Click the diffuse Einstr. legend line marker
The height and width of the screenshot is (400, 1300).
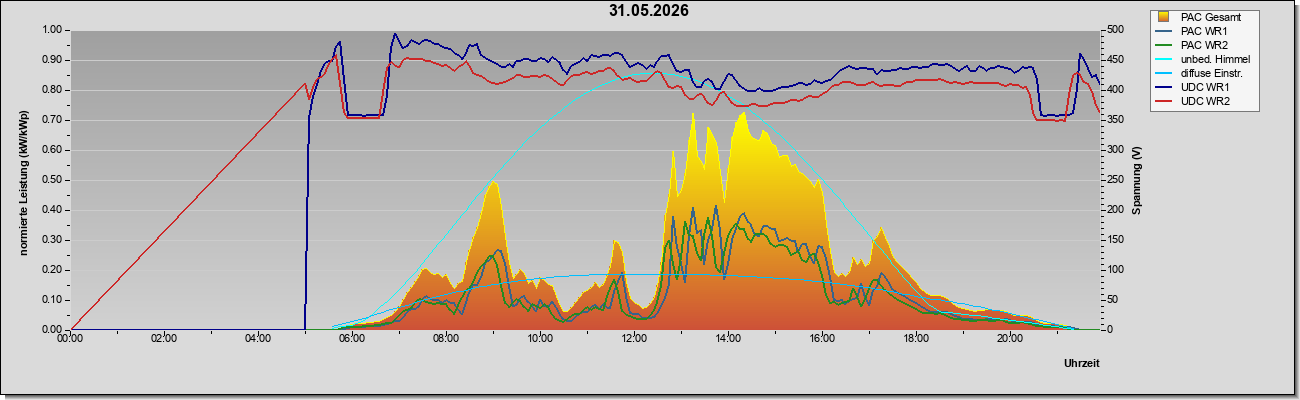point(1165,73)
